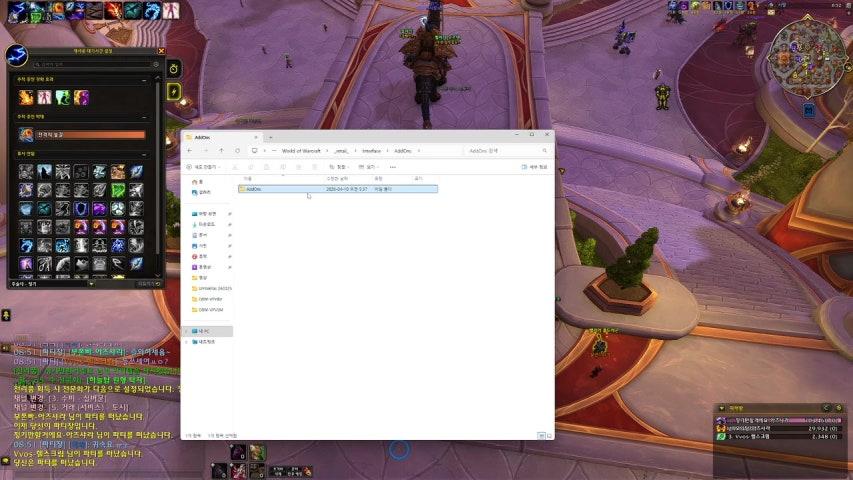Click the undo button at panel bottom
The height and width of the screenshot is (480, 853).
click(149, 284)
